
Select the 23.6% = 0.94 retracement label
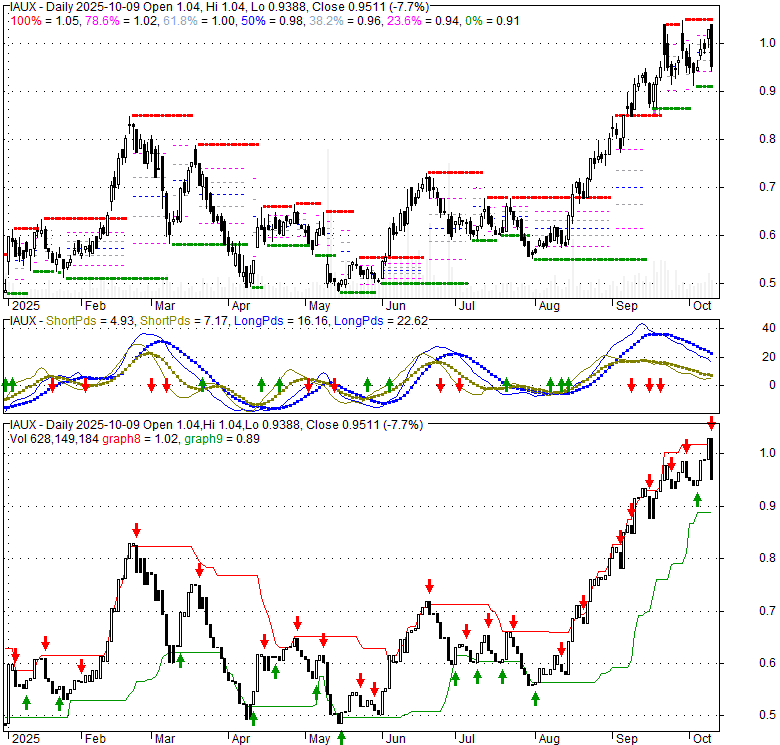coord(423,21)
